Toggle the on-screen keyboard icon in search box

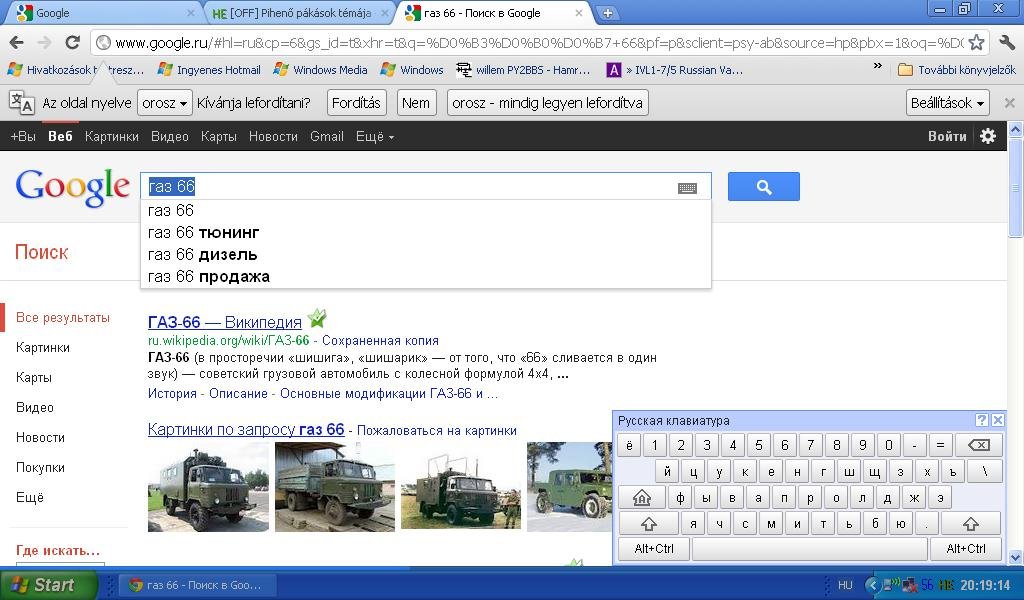pos(687,188)
